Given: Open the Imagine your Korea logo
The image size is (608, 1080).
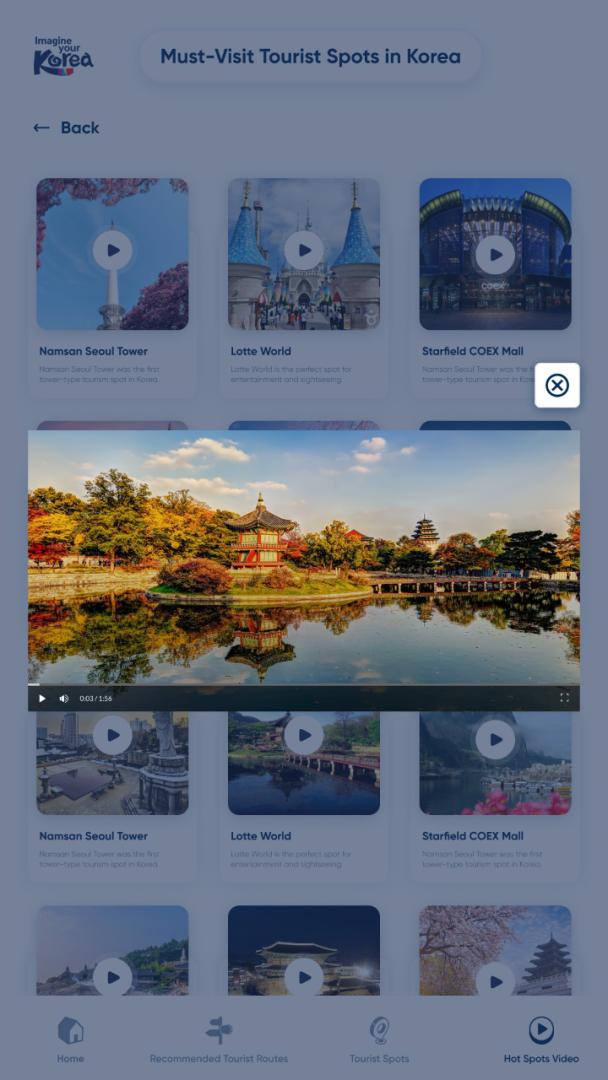Looking at the screenshot, I should (63, 56).
